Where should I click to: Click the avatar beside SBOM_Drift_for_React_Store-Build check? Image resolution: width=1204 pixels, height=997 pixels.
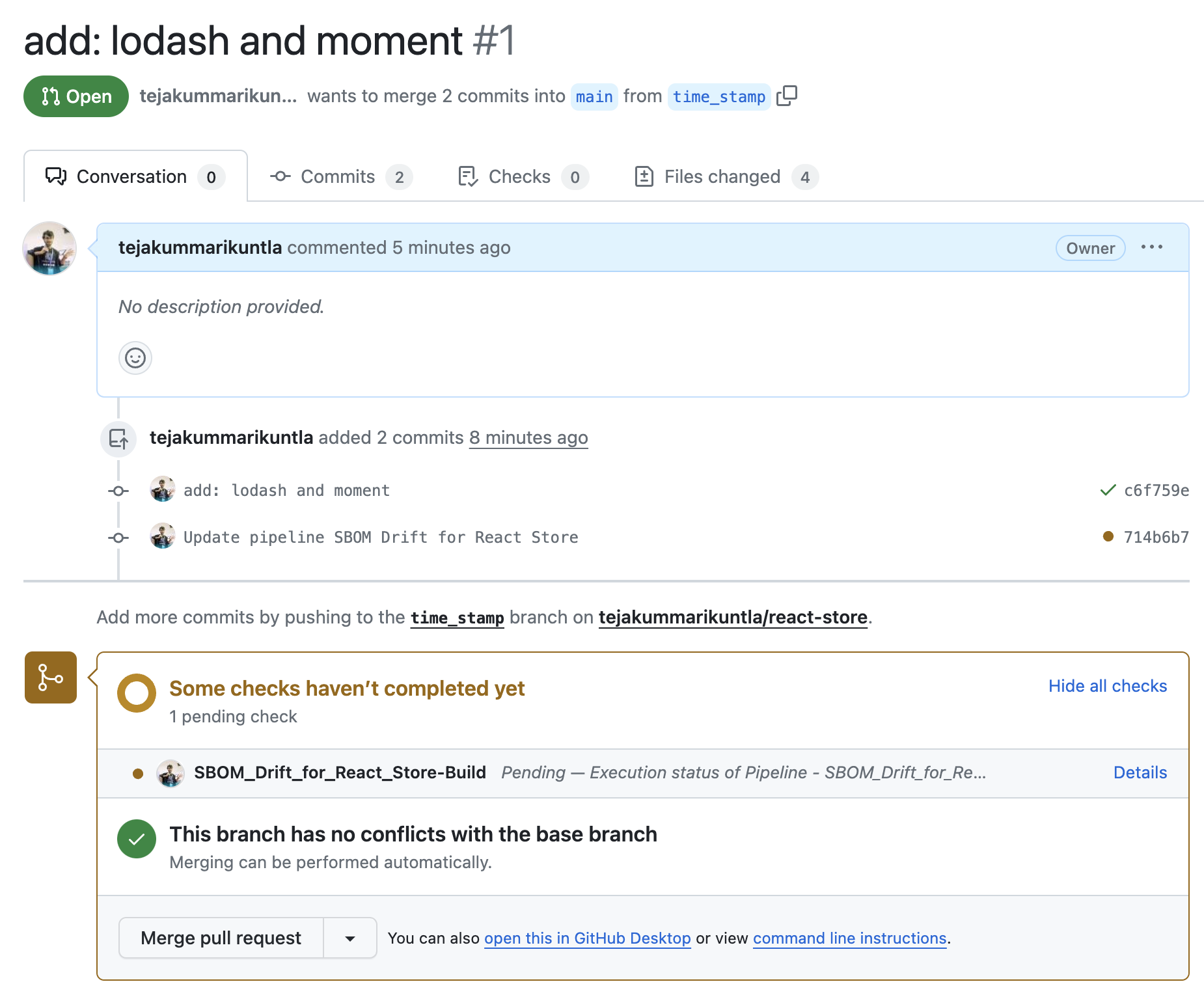(171, 773)
